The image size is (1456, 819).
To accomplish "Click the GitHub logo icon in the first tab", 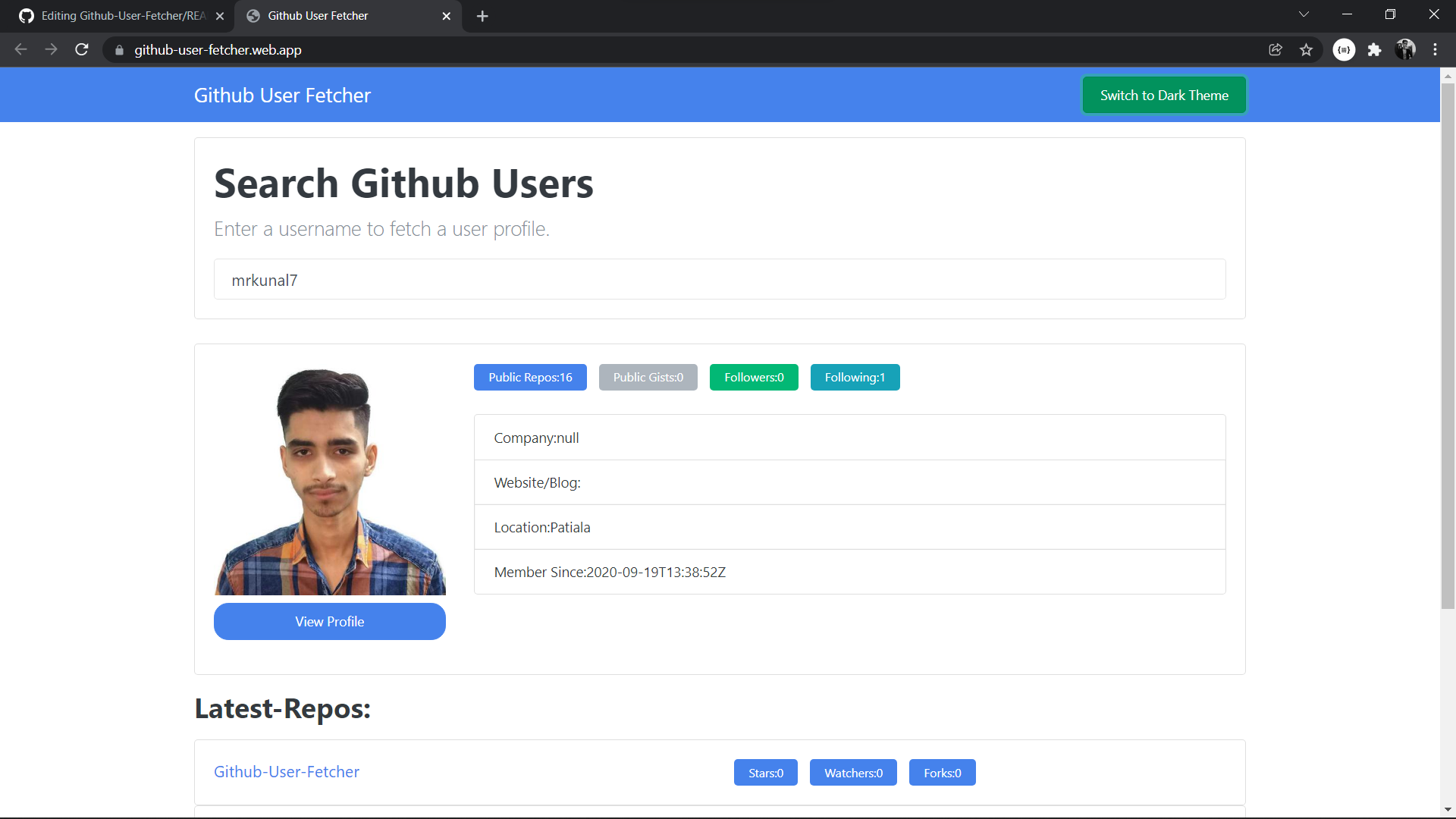I will [26, 15].
